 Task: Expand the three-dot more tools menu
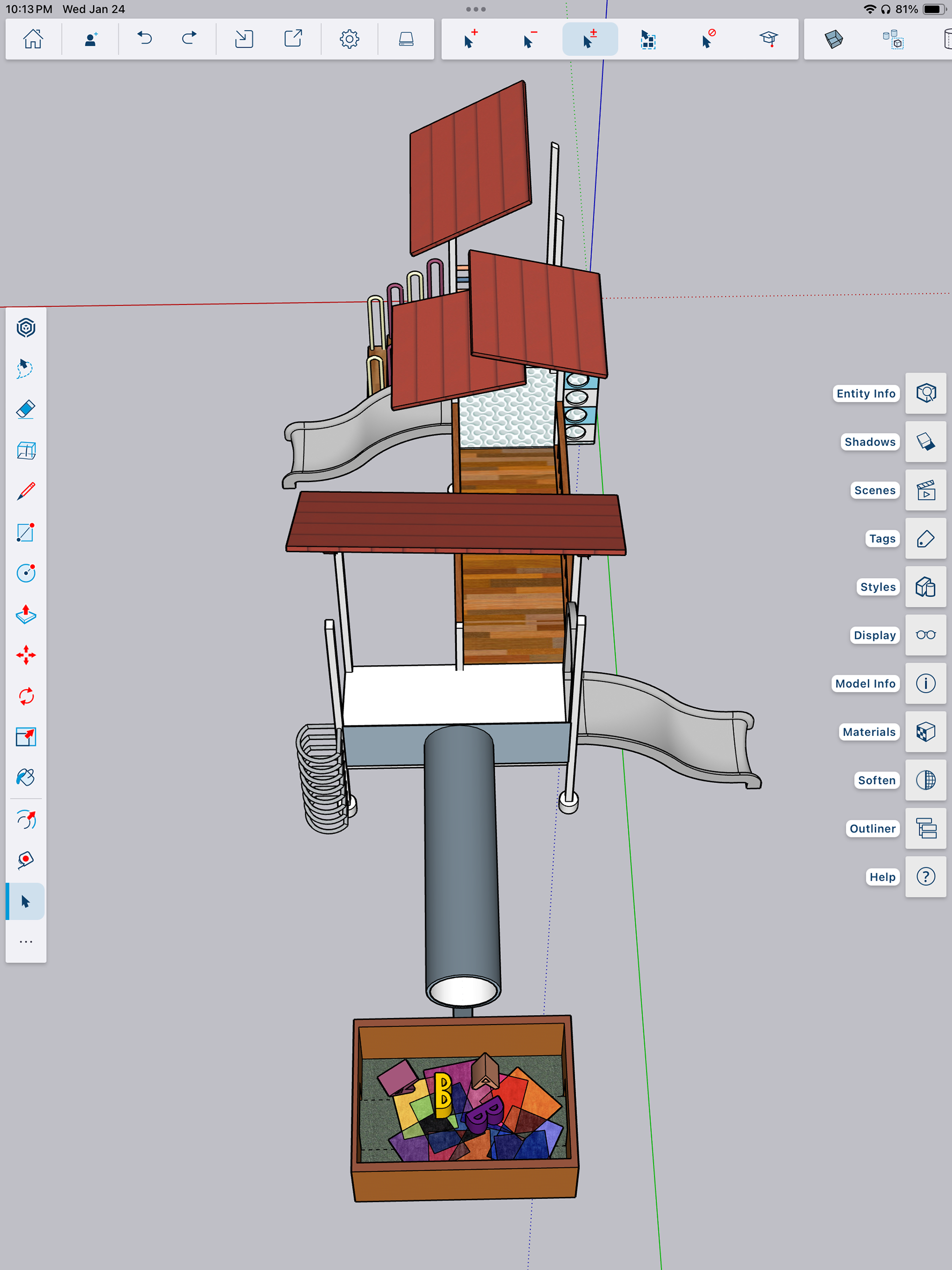(26, 942)
